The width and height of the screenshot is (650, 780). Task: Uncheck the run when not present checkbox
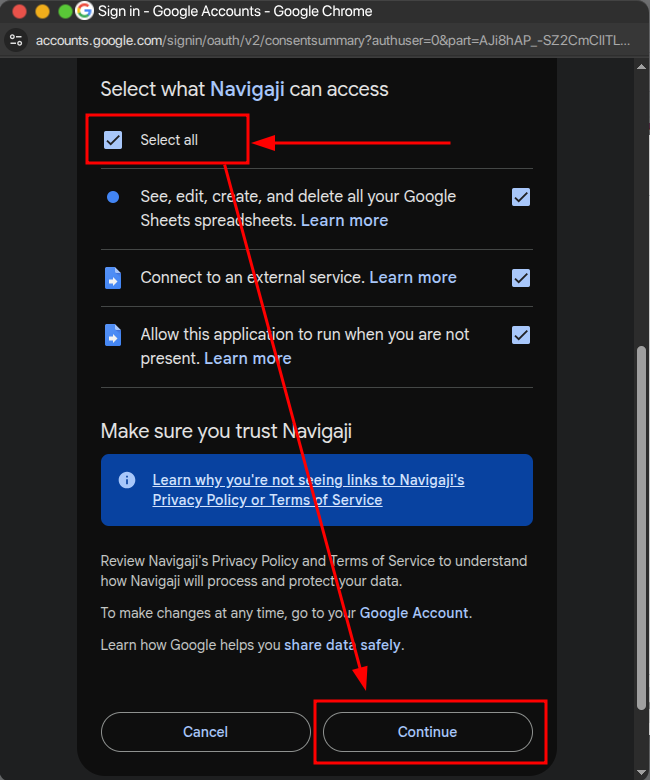tap(521, 335)
